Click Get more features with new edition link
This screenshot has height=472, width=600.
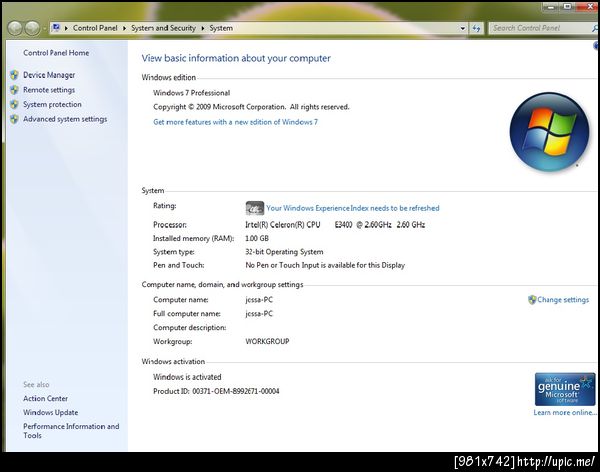point(235,122)
